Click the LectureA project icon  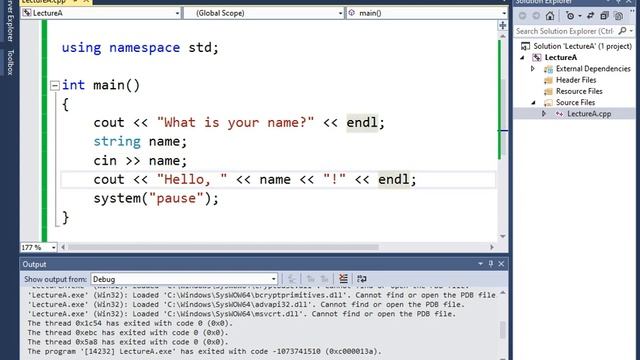click(537, 58)
